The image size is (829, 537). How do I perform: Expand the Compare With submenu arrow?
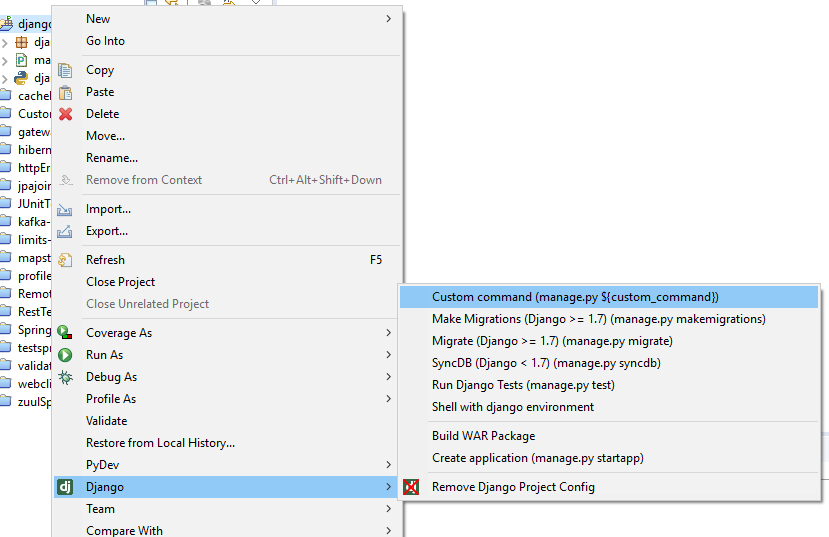389,531
